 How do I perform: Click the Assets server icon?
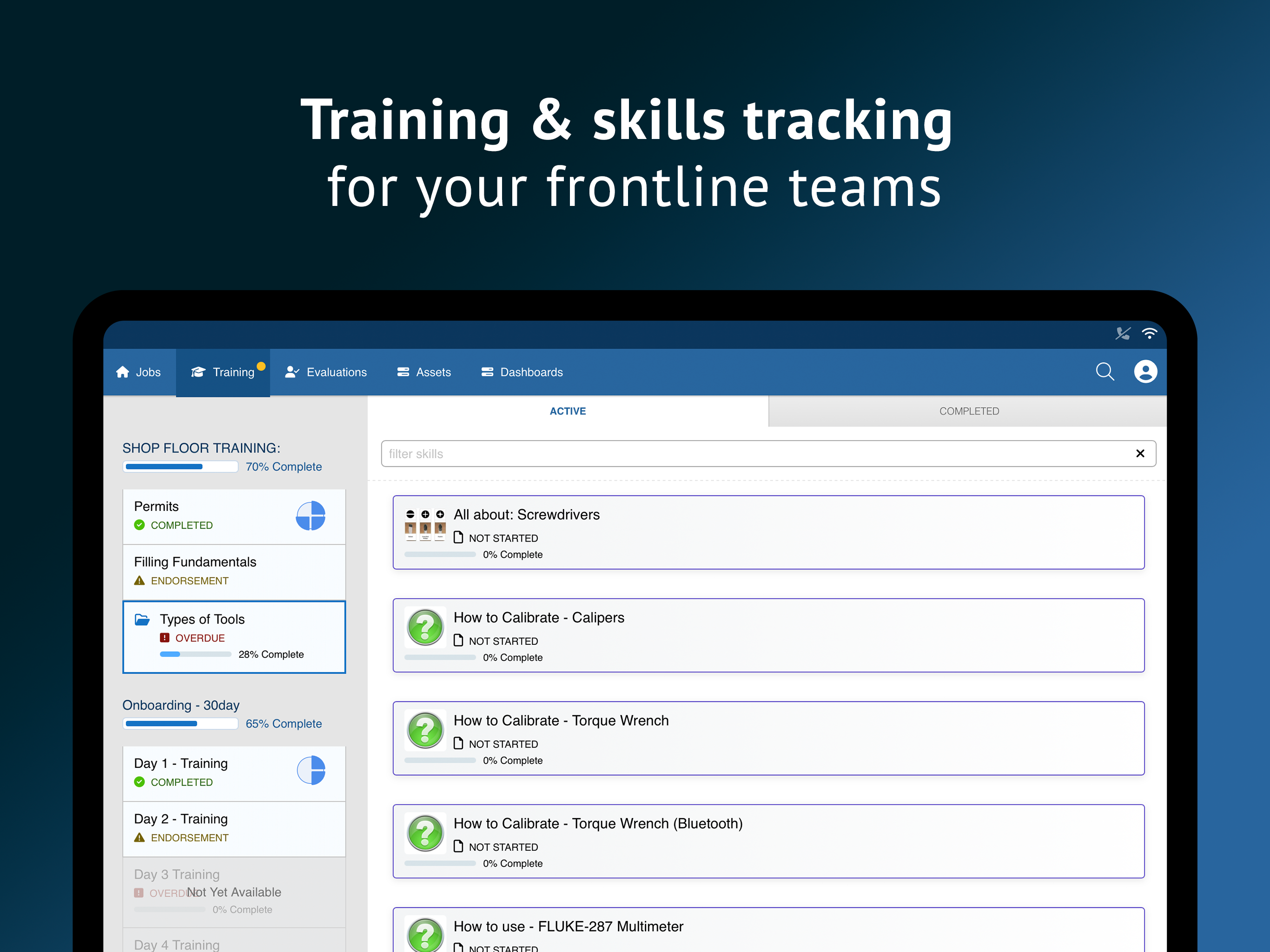coord(403,372)
